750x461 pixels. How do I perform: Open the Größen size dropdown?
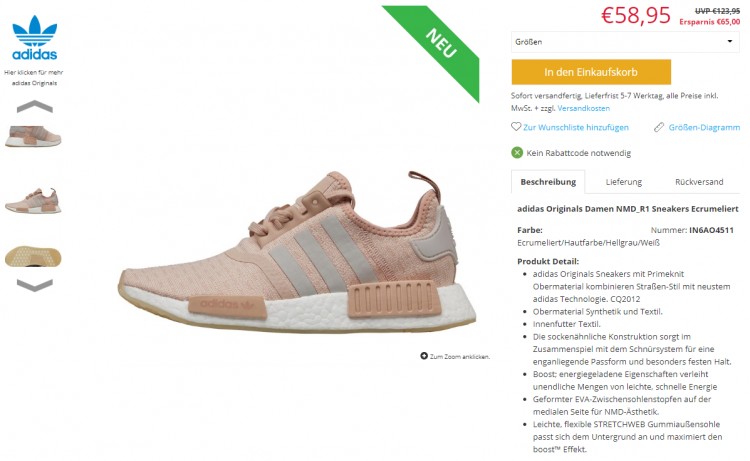[x=625, y=42]
